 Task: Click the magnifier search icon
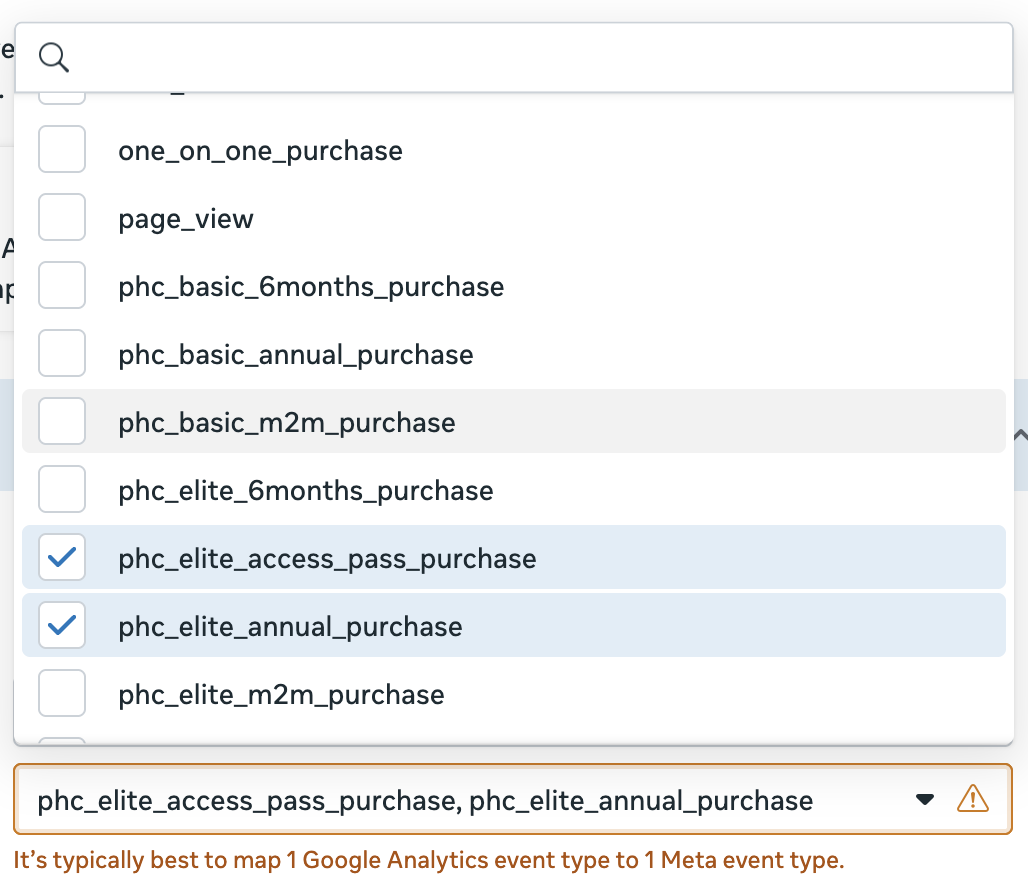(x=54, y=58)
